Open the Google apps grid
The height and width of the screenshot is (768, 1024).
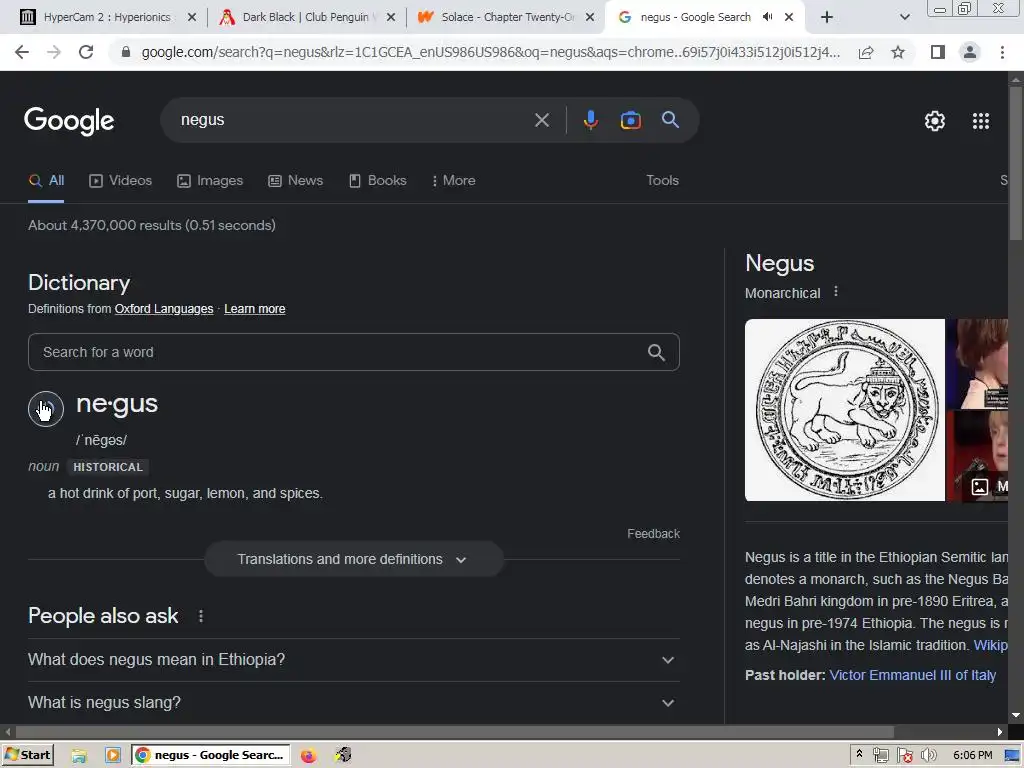pos(980,121)
